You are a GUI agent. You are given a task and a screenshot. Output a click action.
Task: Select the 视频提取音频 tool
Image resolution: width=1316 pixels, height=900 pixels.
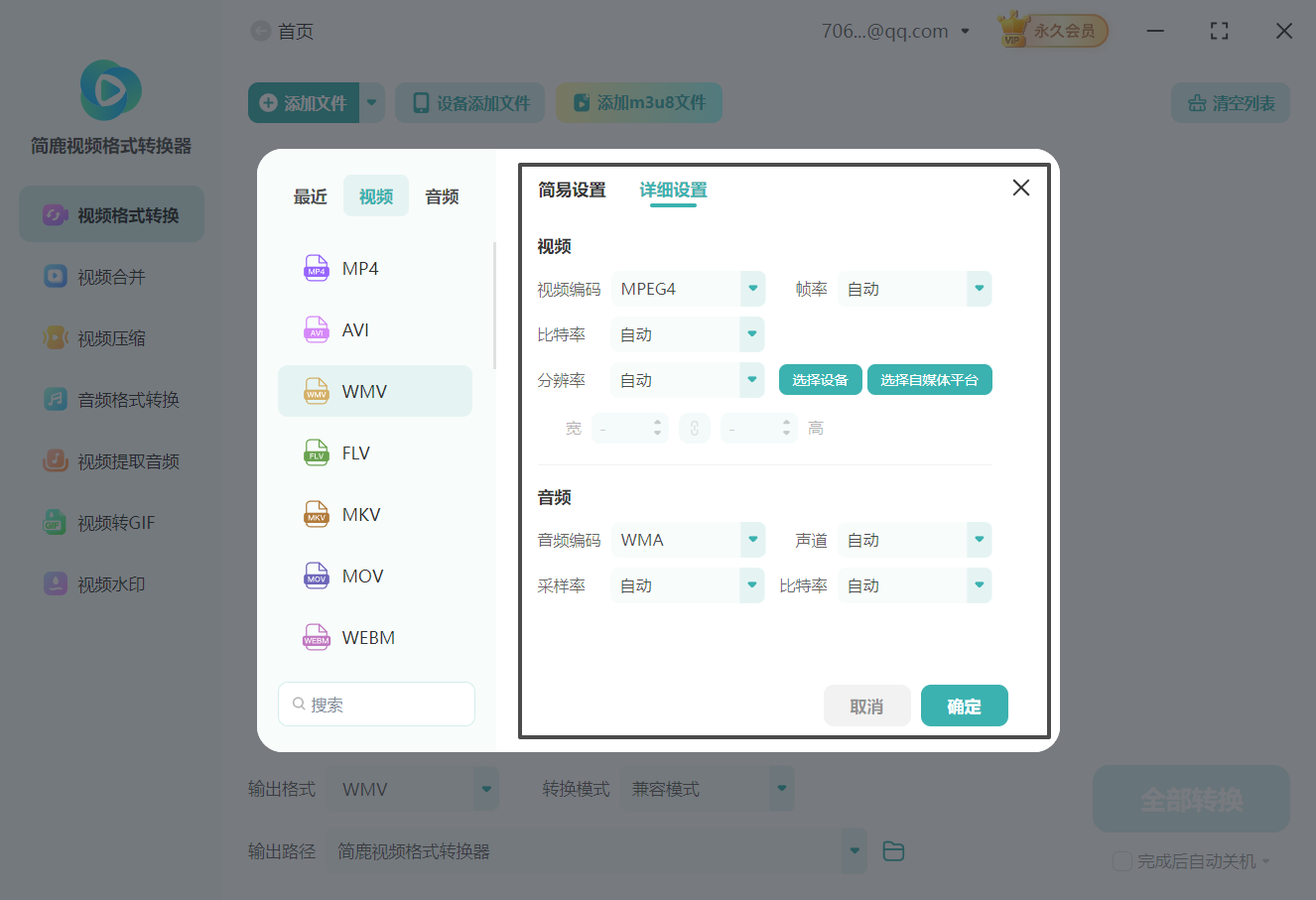109,460
